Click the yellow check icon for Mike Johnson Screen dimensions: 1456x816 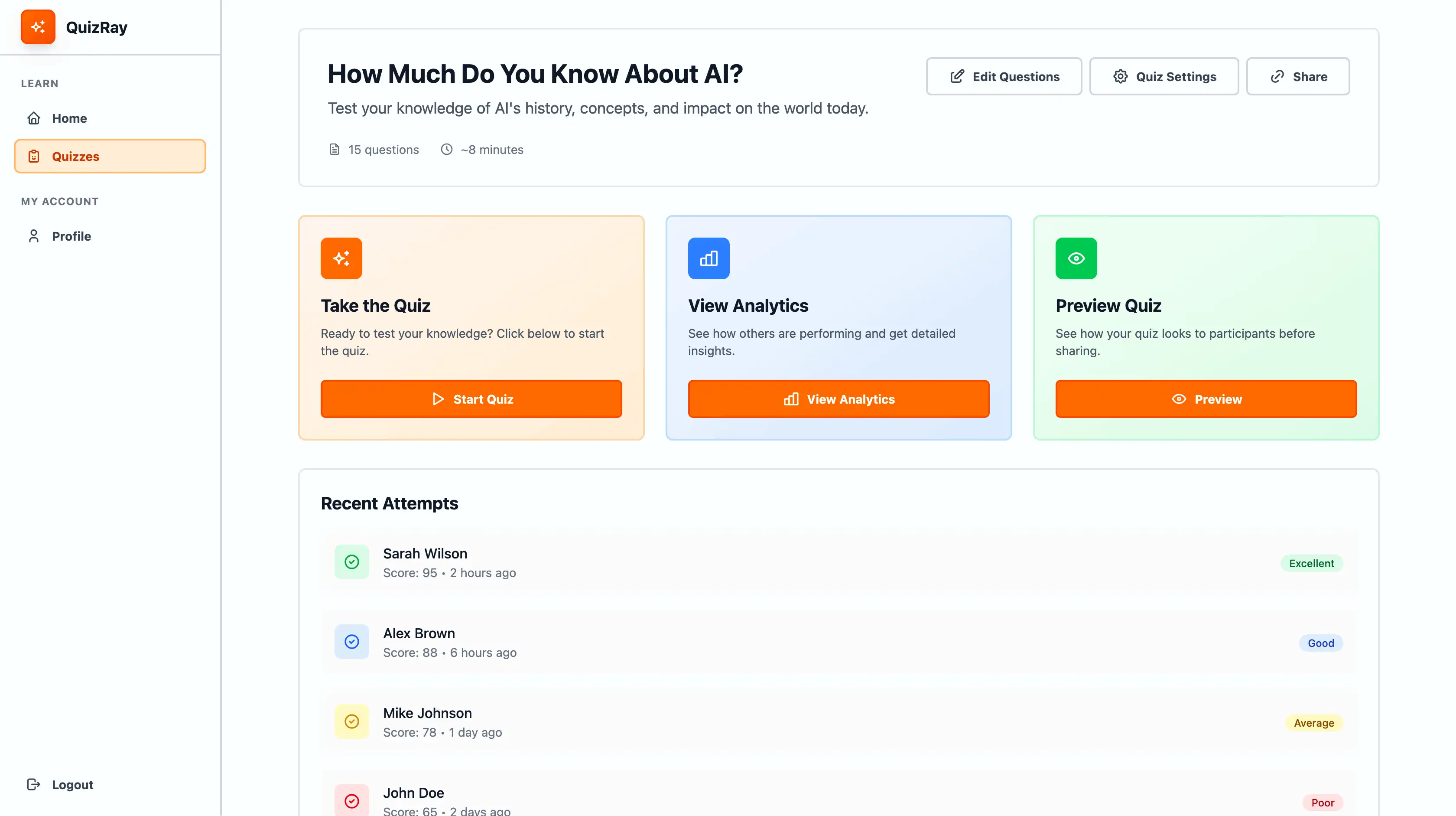pos(351,721)
